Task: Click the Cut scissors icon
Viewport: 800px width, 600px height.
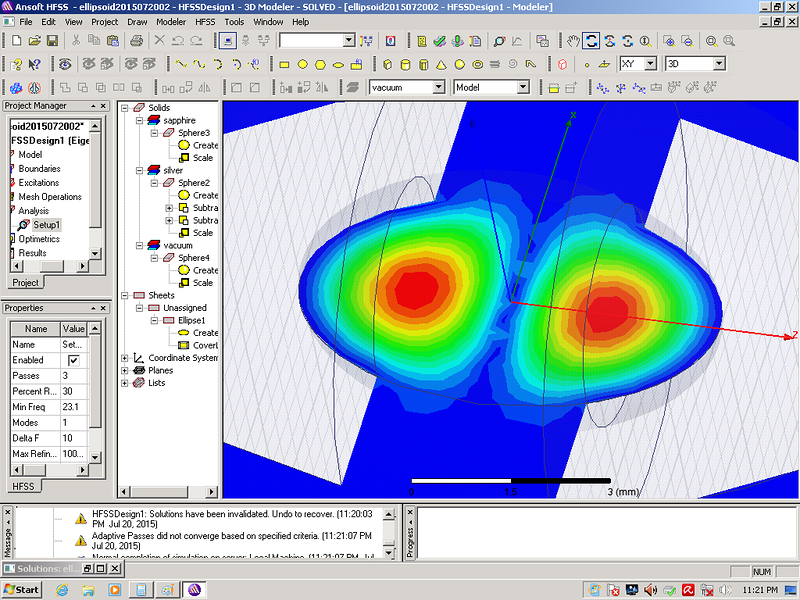Action: [x=75, y=41]
